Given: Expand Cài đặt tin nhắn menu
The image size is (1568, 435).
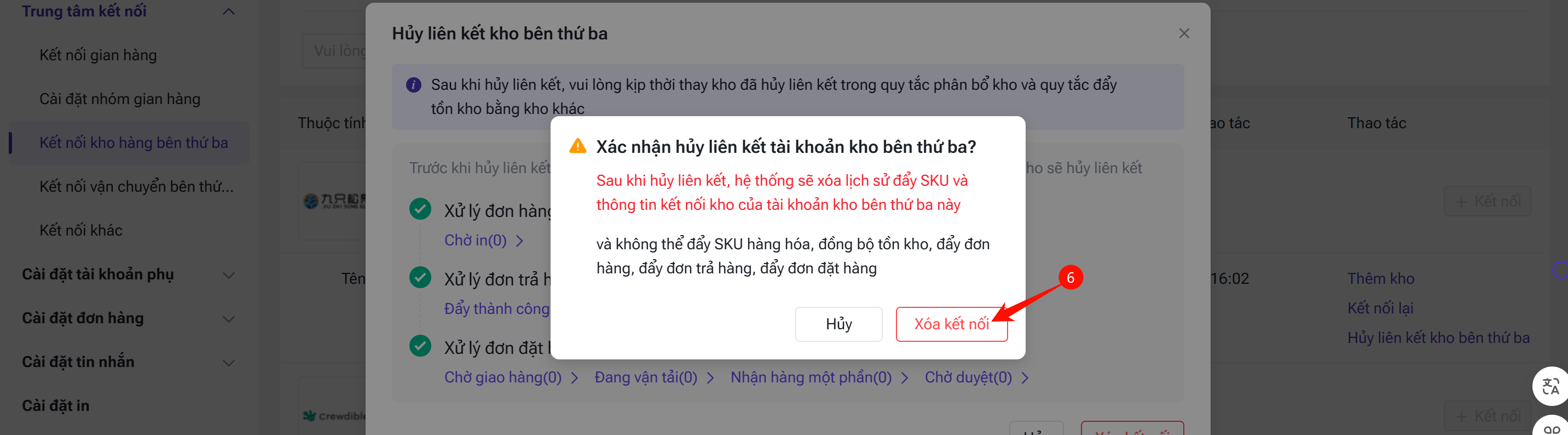Looking at the screenshot, I should point(229,363).
